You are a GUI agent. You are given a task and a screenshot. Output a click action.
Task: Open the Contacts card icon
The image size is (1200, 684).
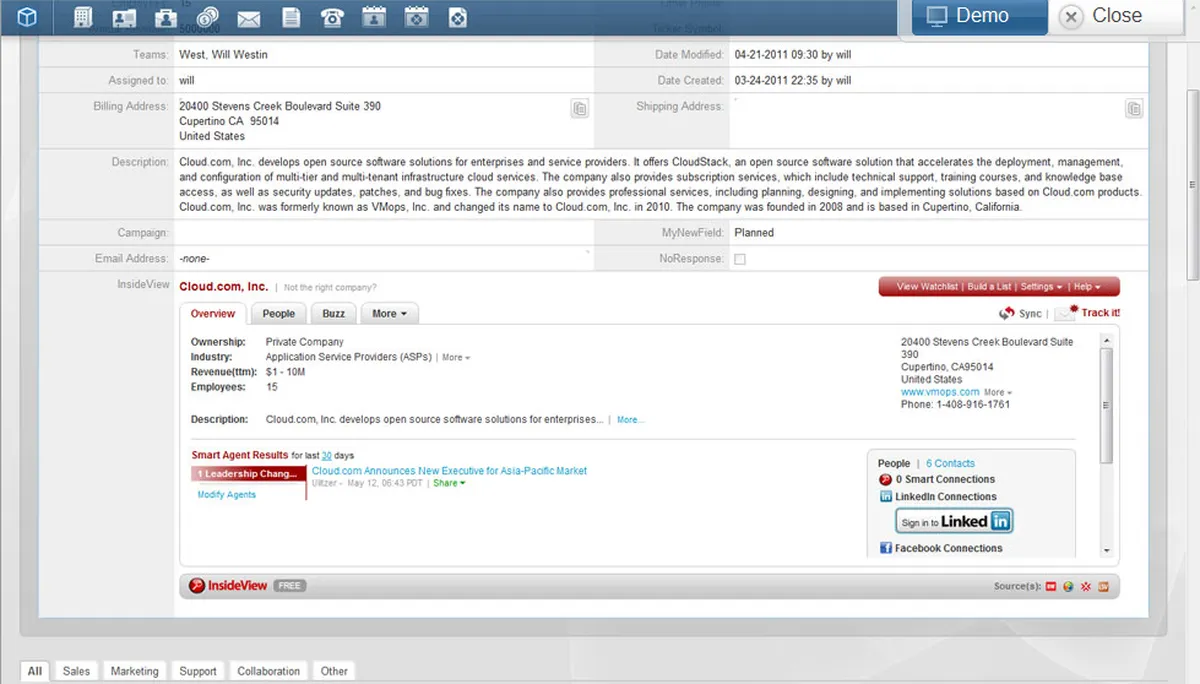click(124, 17)
